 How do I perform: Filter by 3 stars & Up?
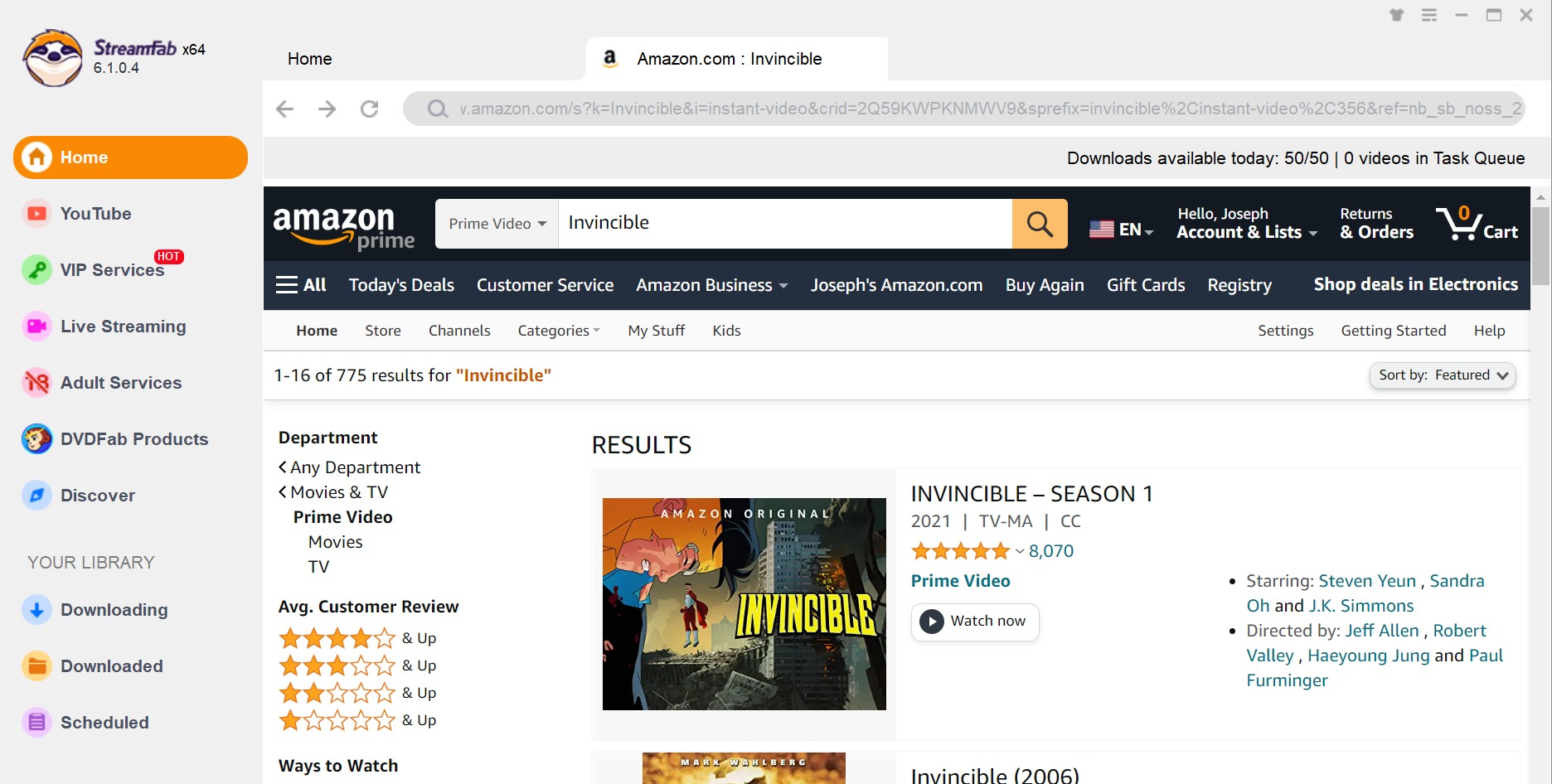click(x=357, y=665)
